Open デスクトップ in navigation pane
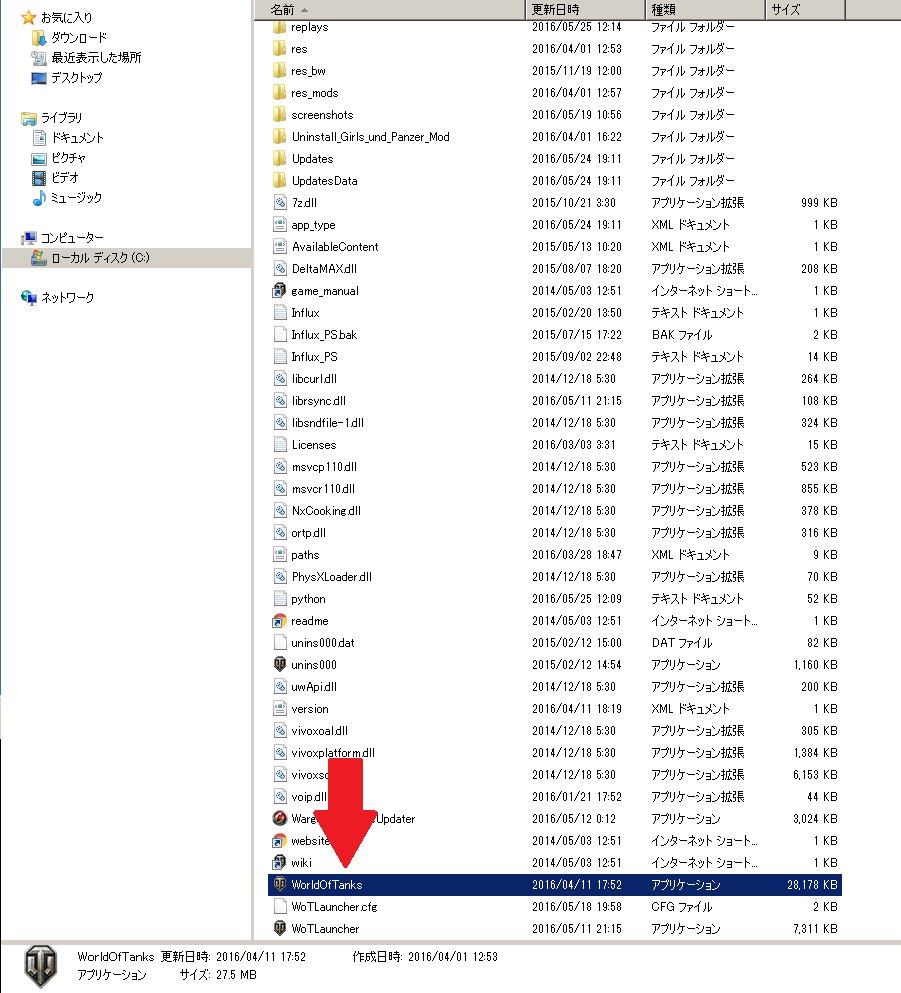 [76, 78]
